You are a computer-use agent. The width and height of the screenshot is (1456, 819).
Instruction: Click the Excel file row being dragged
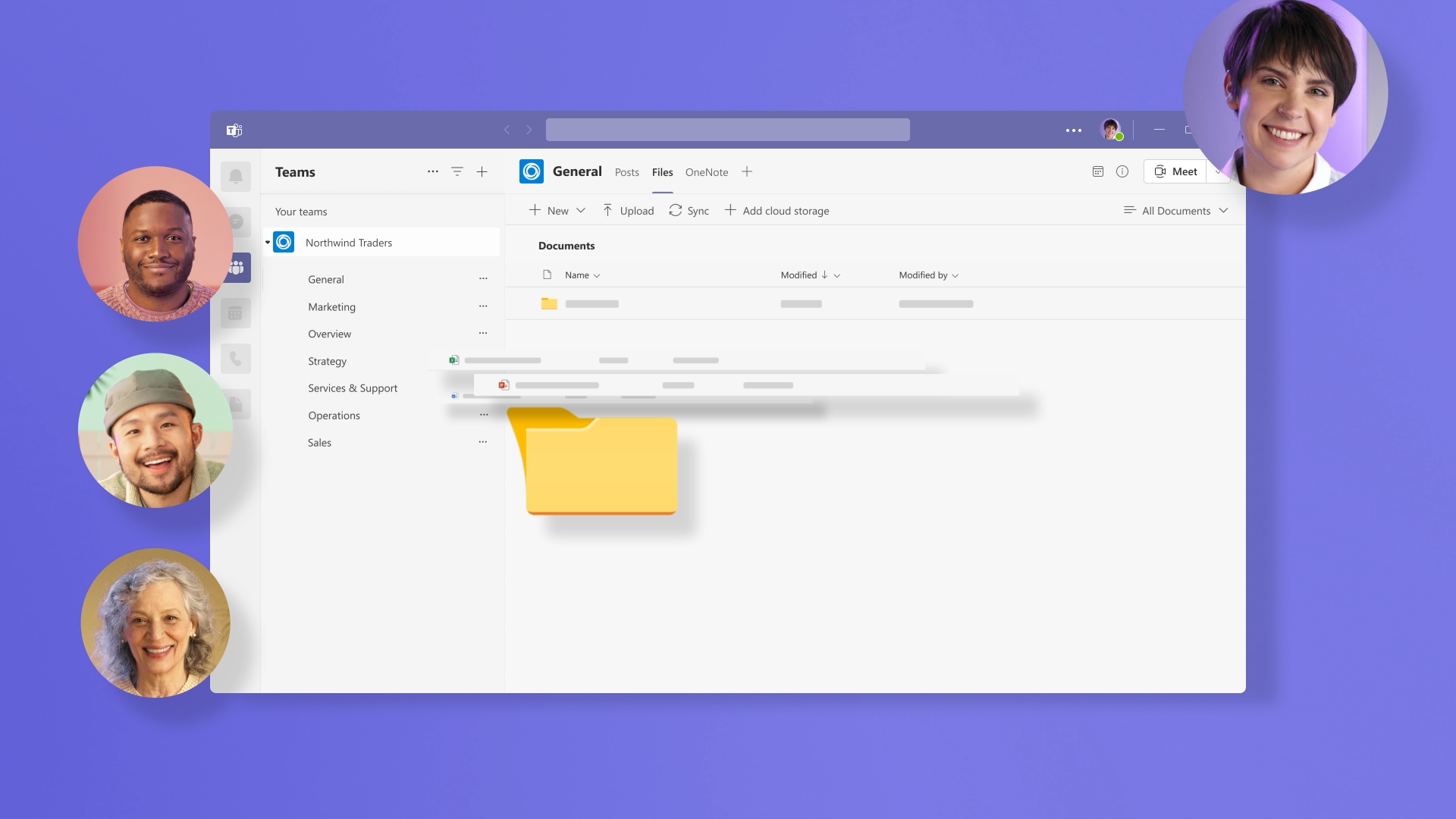pyautogui.click(x=676, y=360)
